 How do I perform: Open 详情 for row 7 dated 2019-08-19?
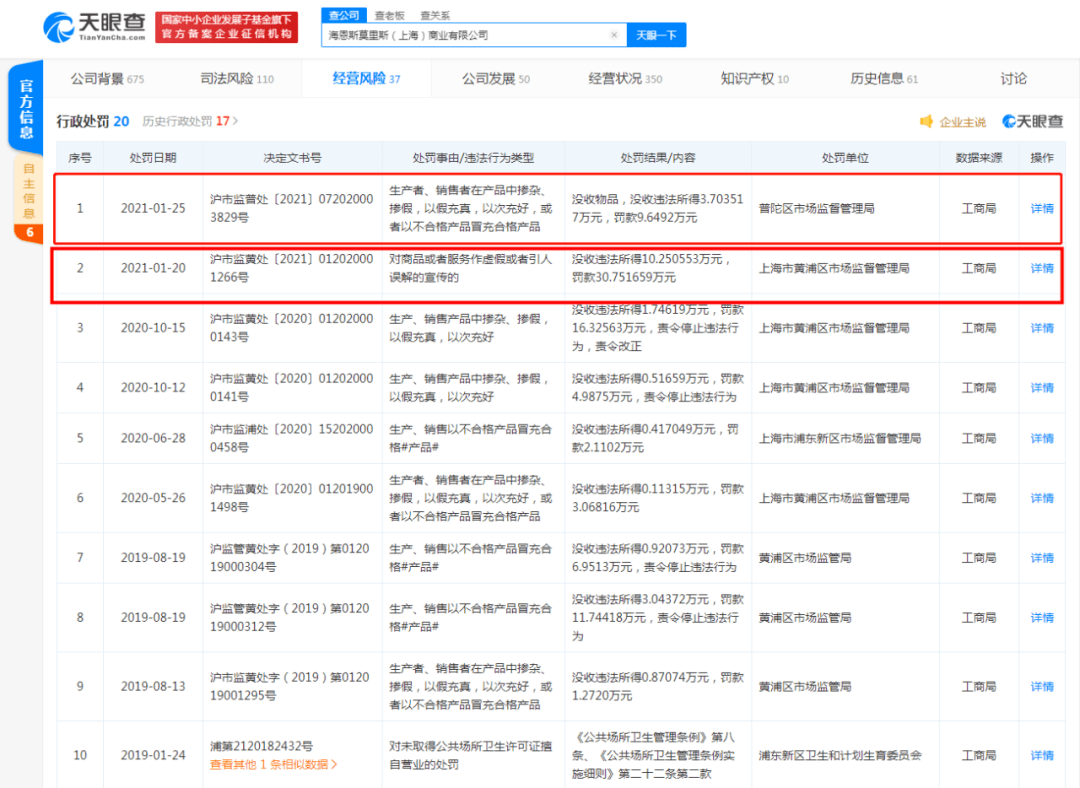[x=1041, y=558]
